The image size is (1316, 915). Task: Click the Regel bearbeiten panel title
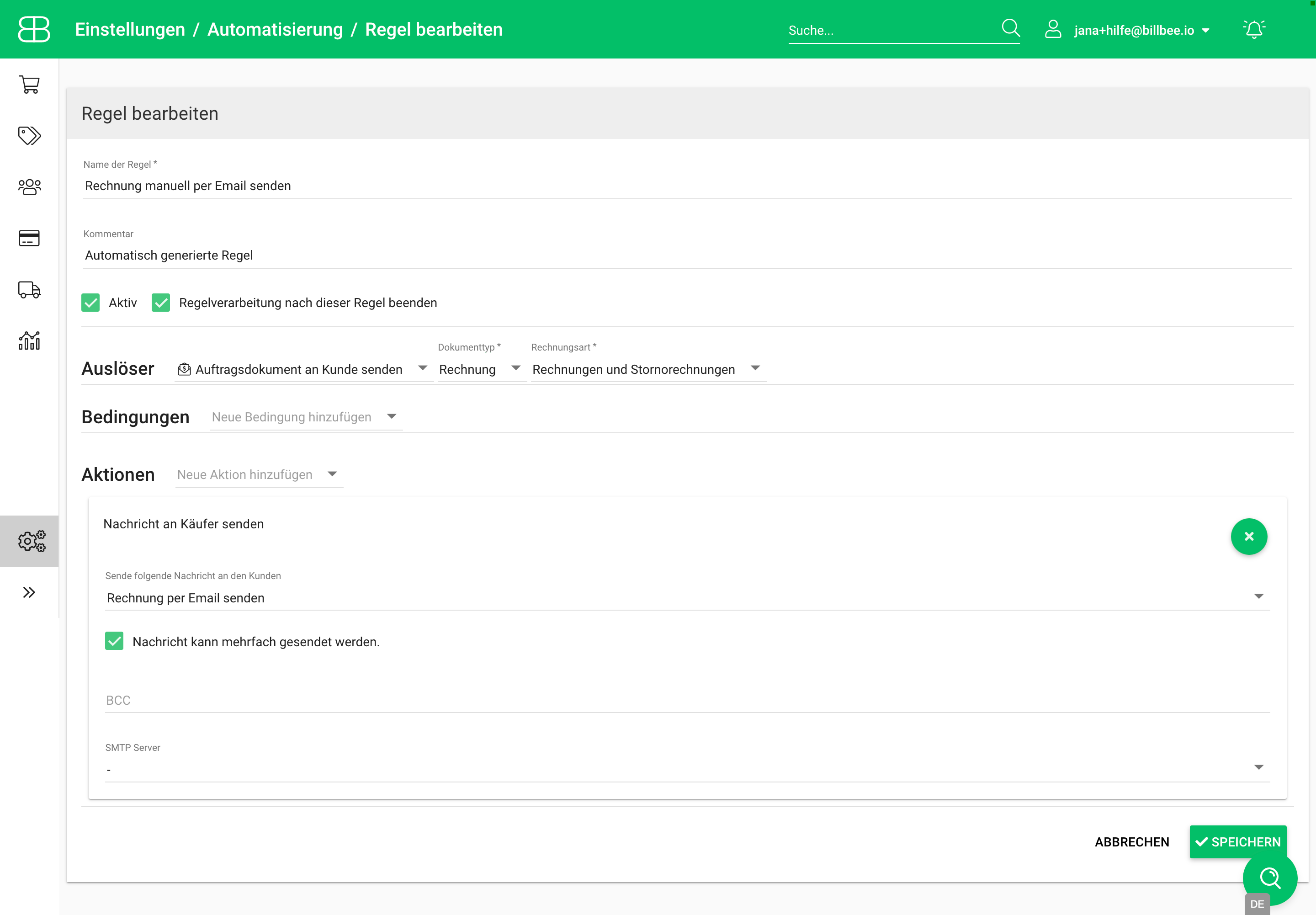click(x=149, y=113)
